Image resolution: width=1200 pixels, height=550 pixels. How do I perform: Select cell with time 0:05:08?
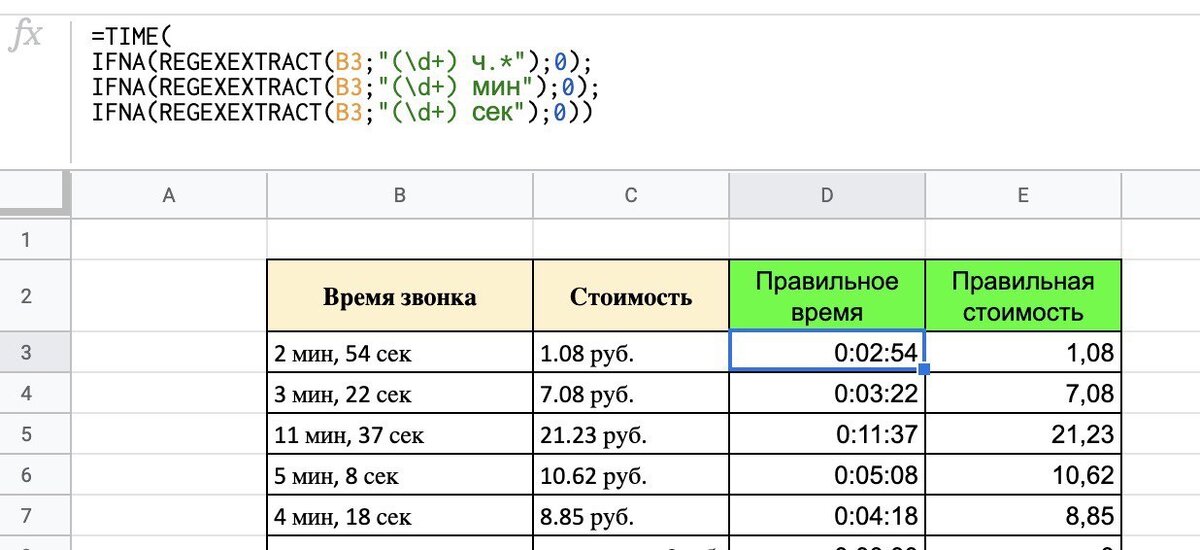pos(827,475)
